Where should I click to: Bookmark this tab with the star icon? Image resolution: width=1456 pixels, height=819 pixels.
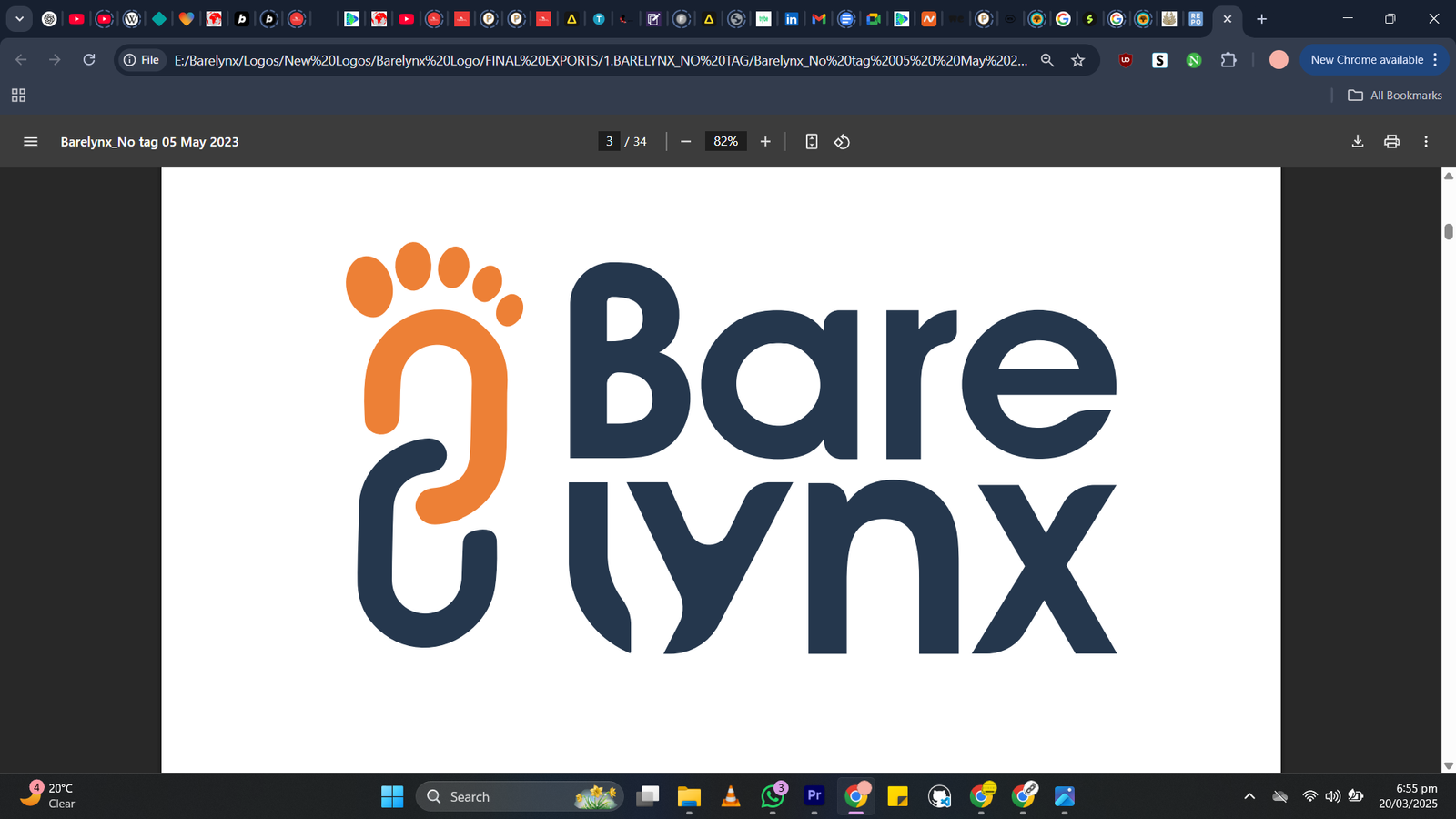1078,60
